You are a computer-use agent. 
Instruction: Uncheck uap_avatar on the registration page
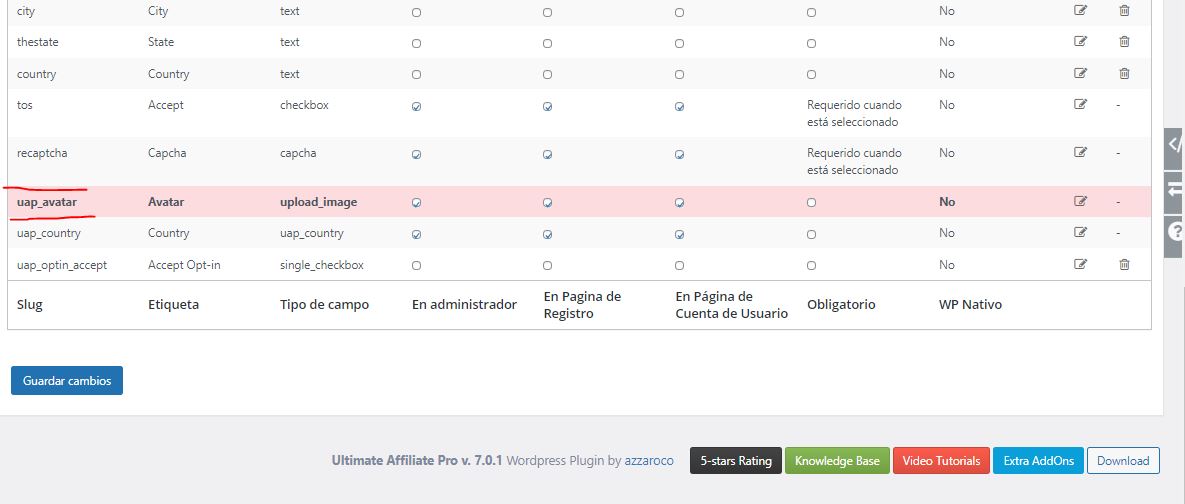point(547,202)
